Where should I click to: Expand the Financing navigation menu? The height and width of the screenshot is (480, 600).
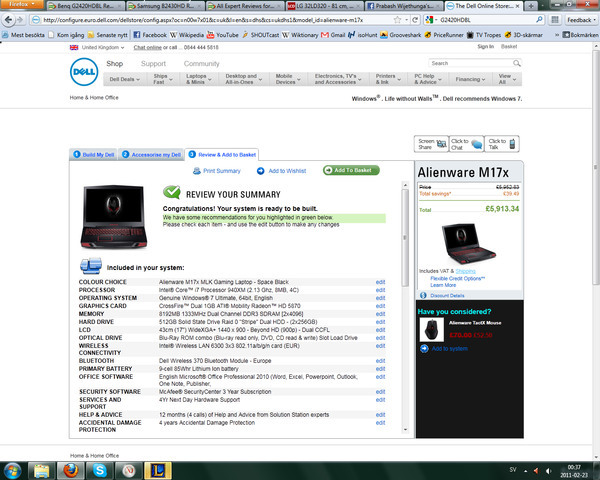(468, 78)
